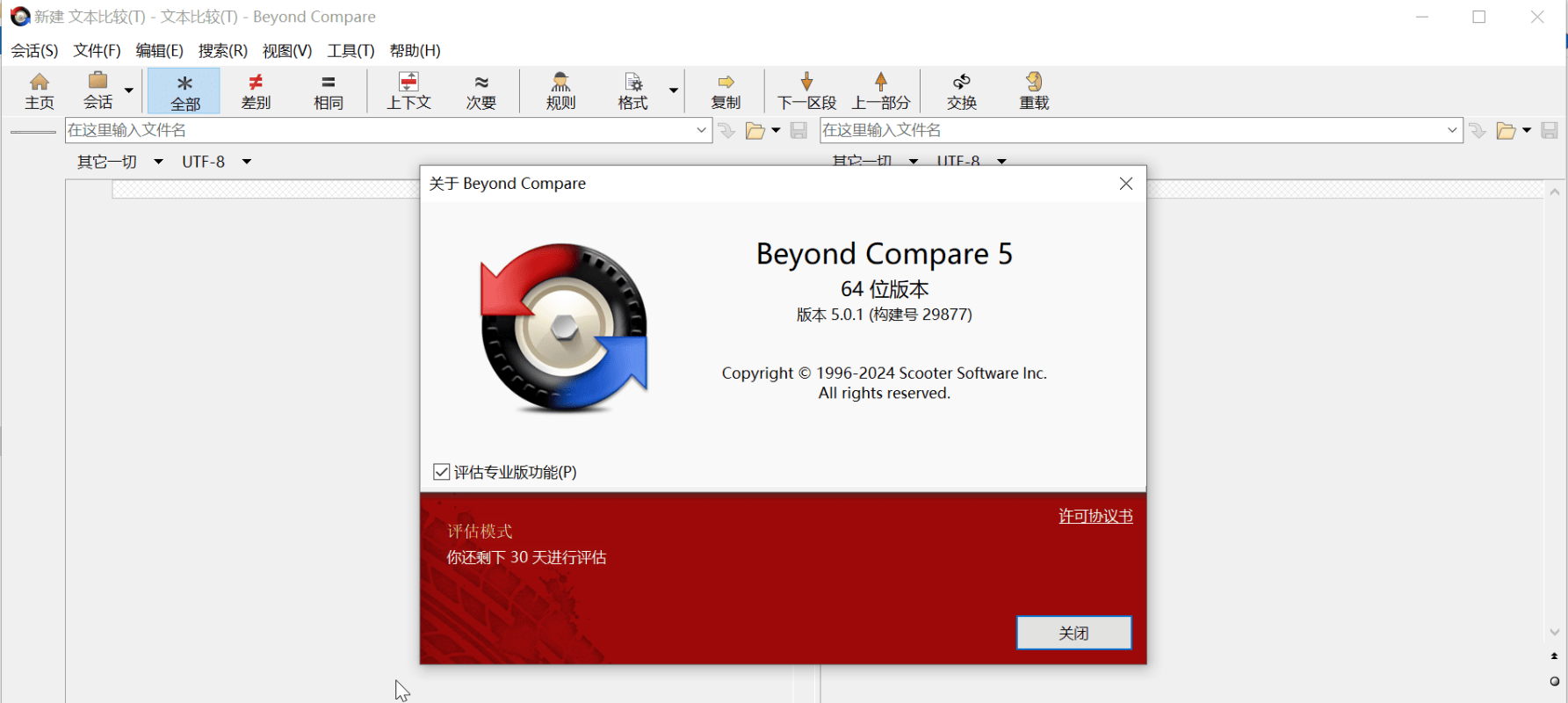Screen dimensions: 1568x703
Task: Click the right pane save disk icon
Action: (x=1550, y=131)
